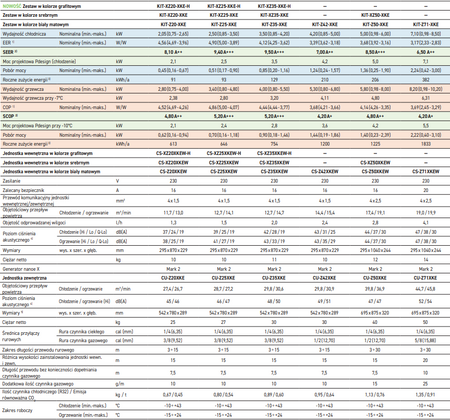
Task: Select the heating annual energy value 1833
Action: click(x=426, y=144)
